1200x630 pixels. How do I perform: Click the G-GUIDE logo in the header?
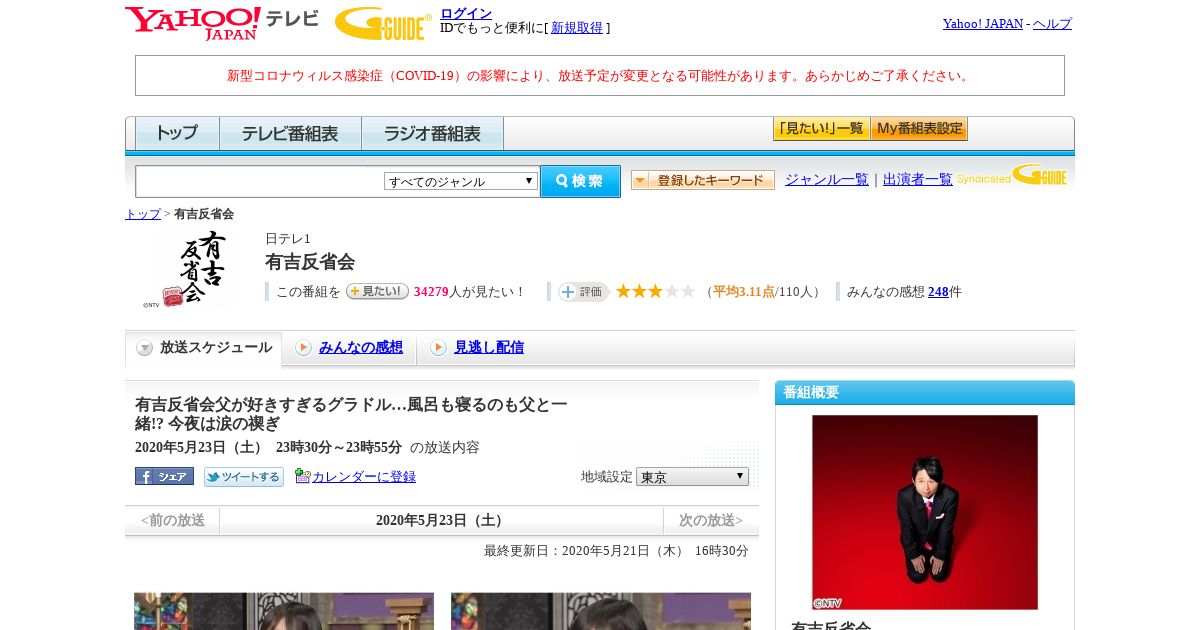[383, 23]
